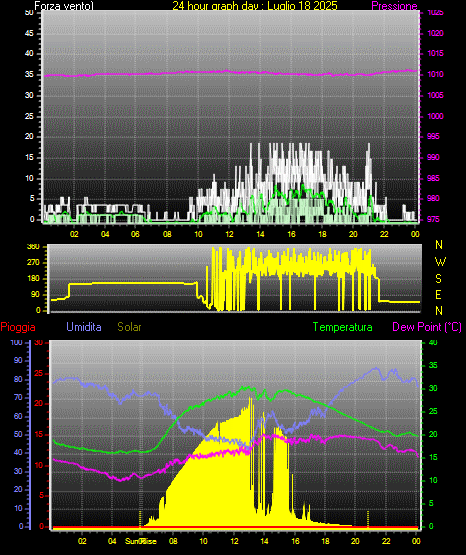This screenshot has width=466, height=555.
Task: Click the Solar legend label
Action: coord(129,327)
